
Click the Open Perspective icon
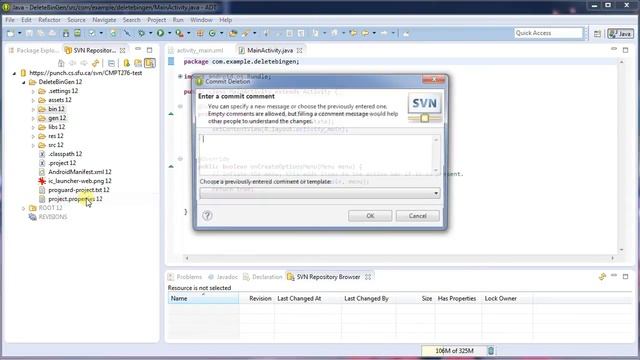(x=597, y=34)
